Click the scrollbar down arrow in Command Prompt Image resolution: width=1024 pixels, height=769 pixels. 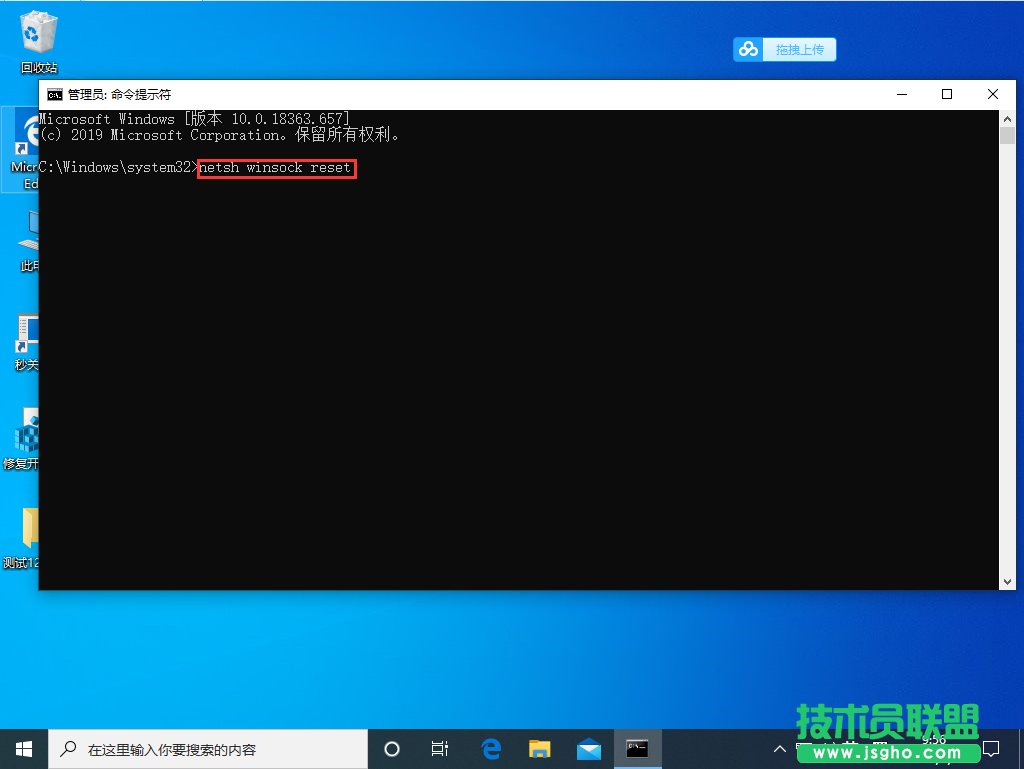tap(1008, 580)
